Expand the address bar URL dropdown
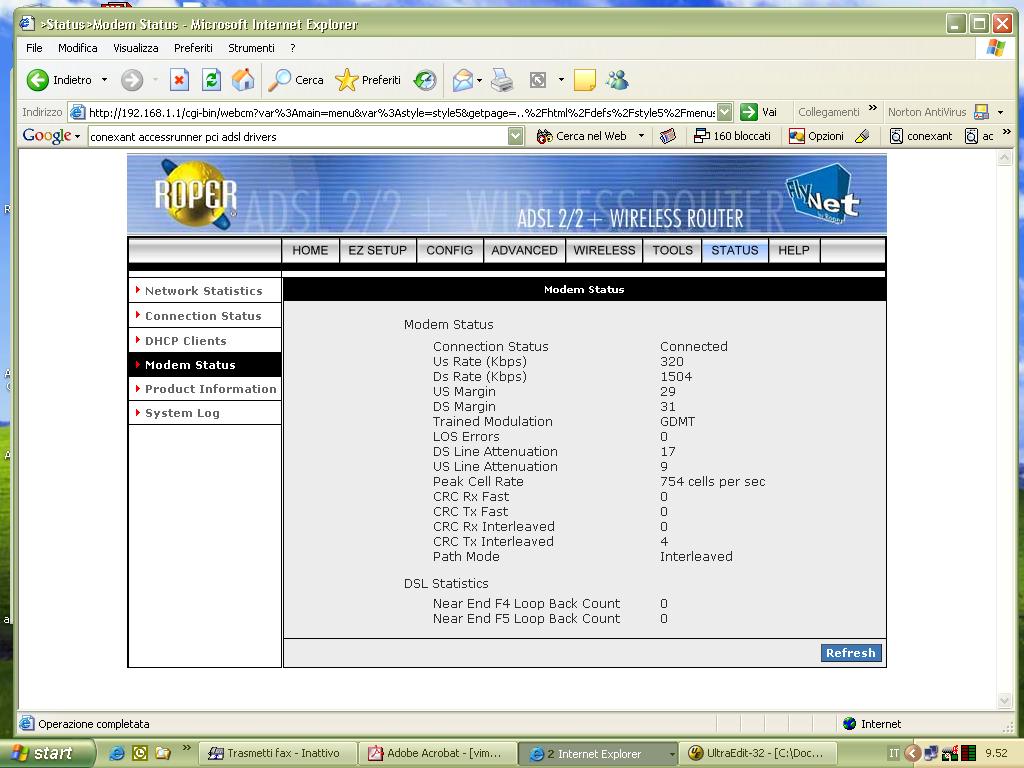This screenshot has height=768, width=1024. (x=724, y=112)
